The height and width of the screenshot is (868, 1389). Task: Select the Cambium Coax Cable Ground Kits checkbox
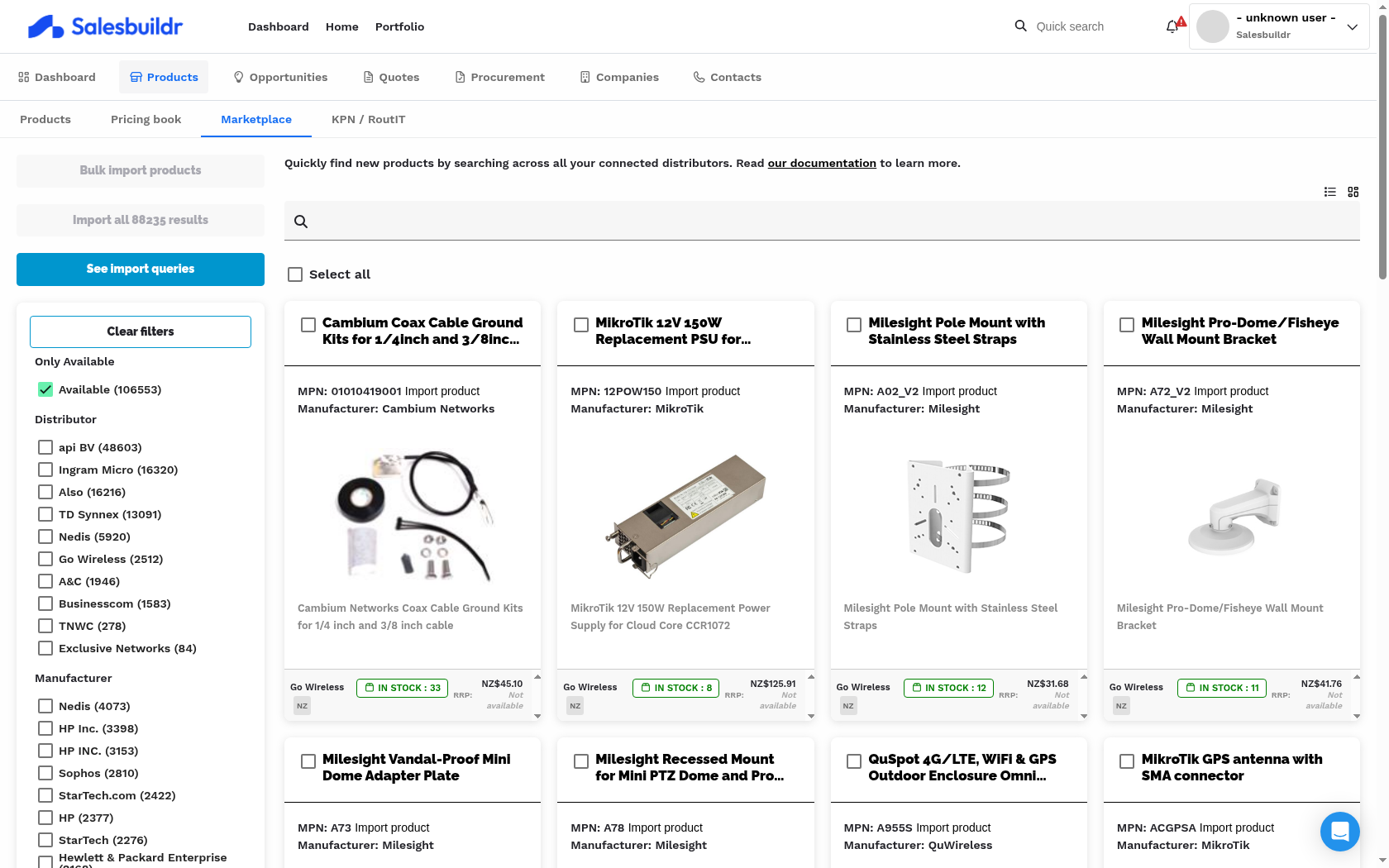click(308, 325)
